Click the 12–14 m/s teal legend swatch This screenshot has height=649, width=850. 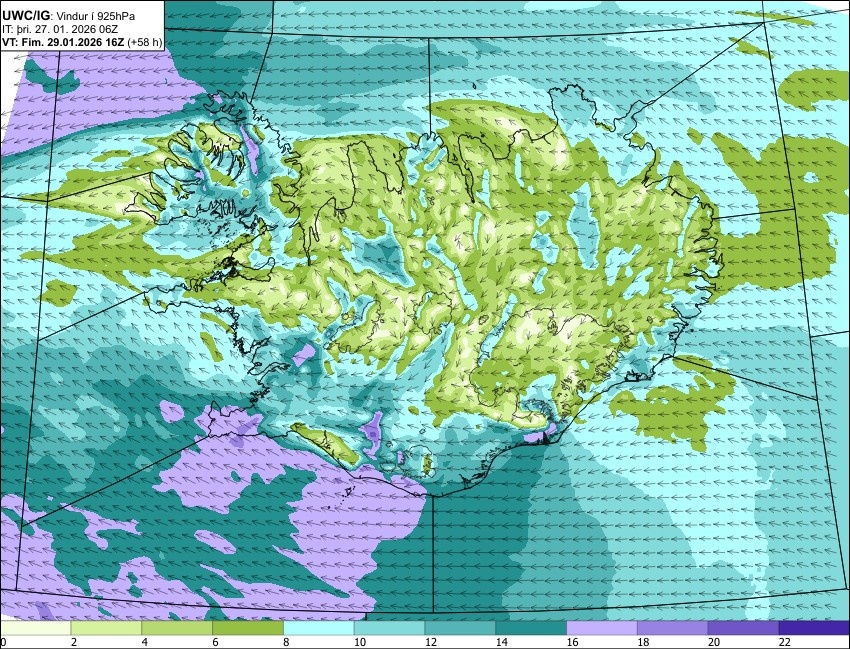[x=460, y=628]
